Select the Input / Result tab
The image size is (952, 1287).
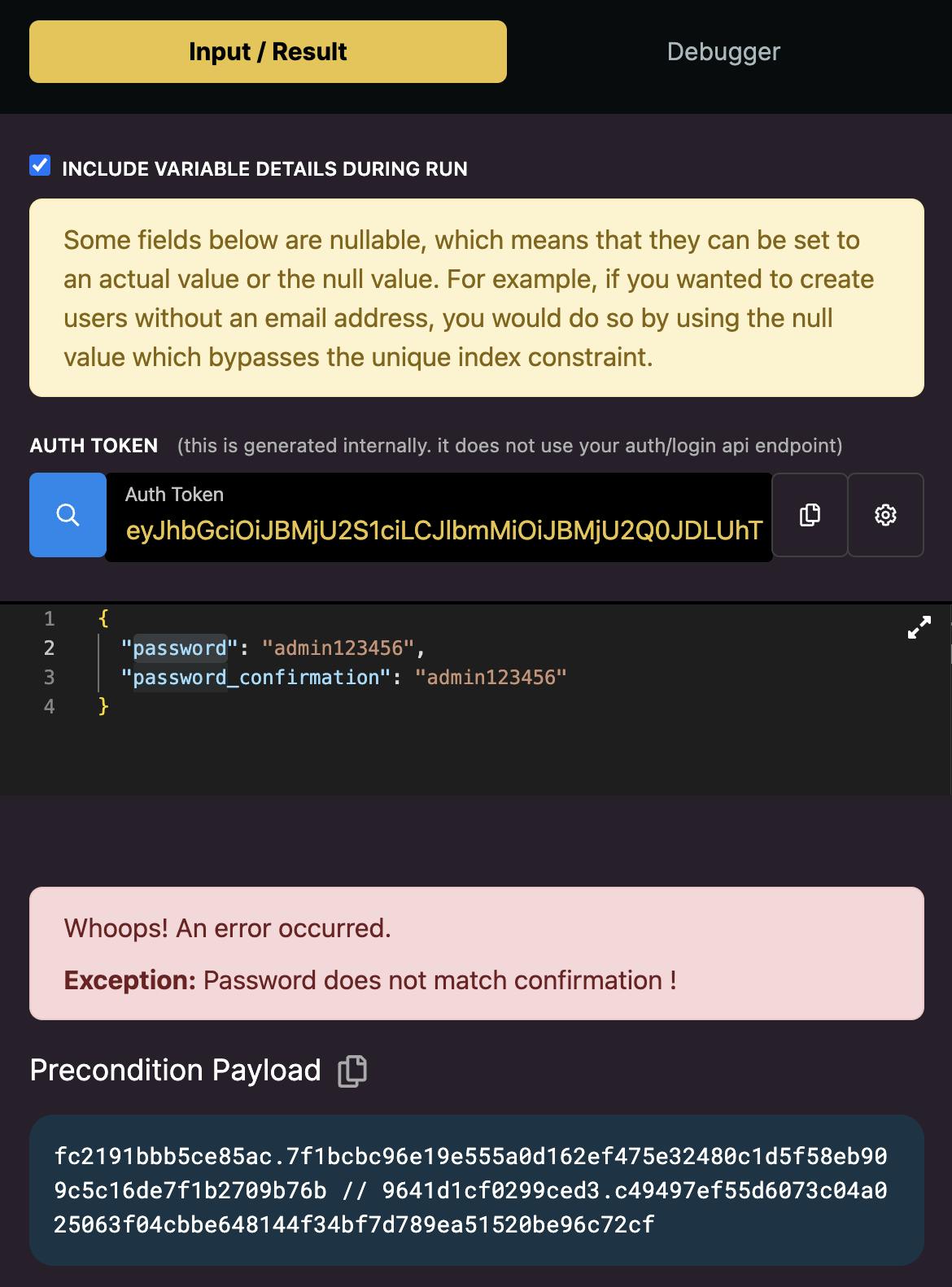pos(268,52)
